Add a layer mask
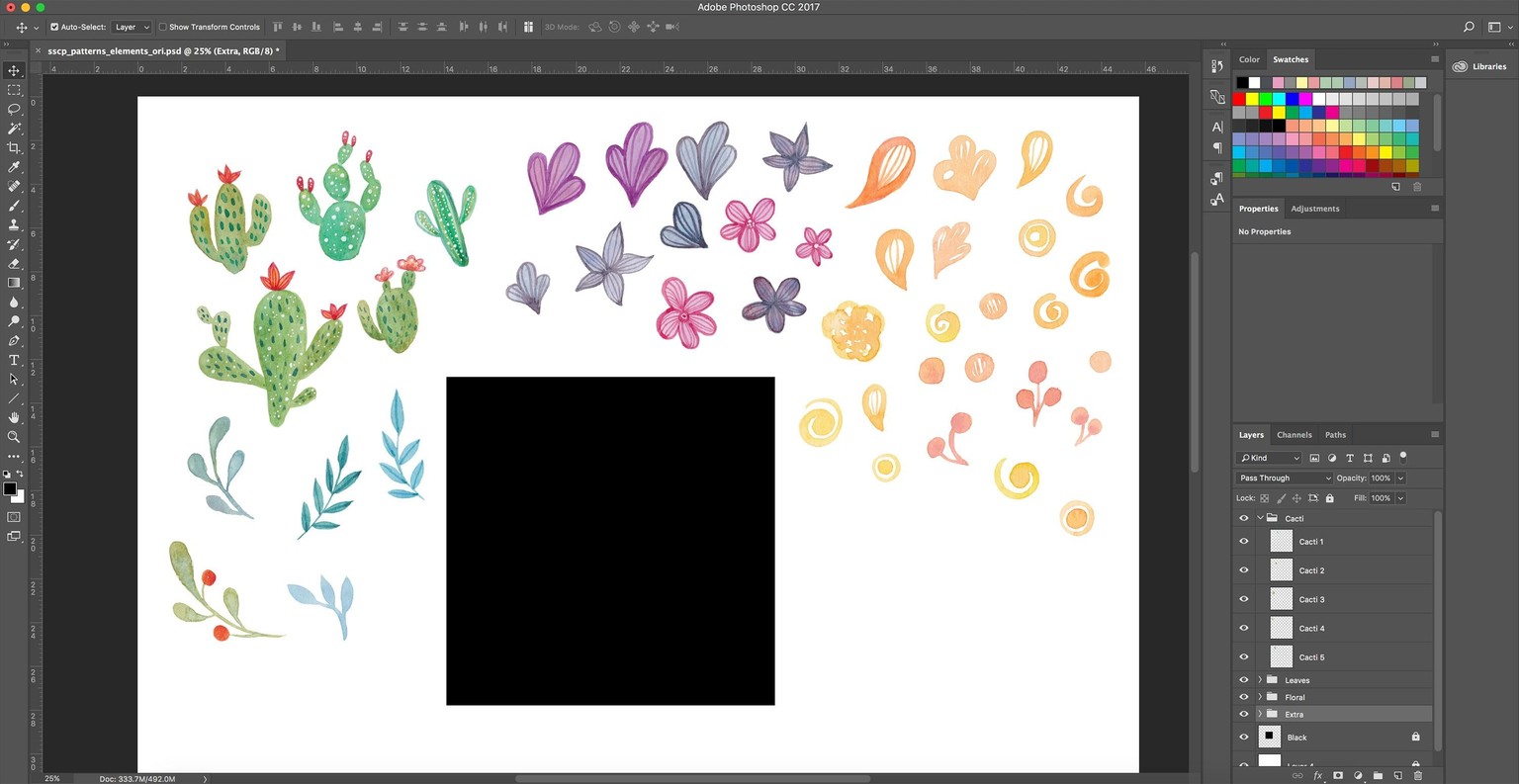The image size is (1519, 784). coord(1338,776)
